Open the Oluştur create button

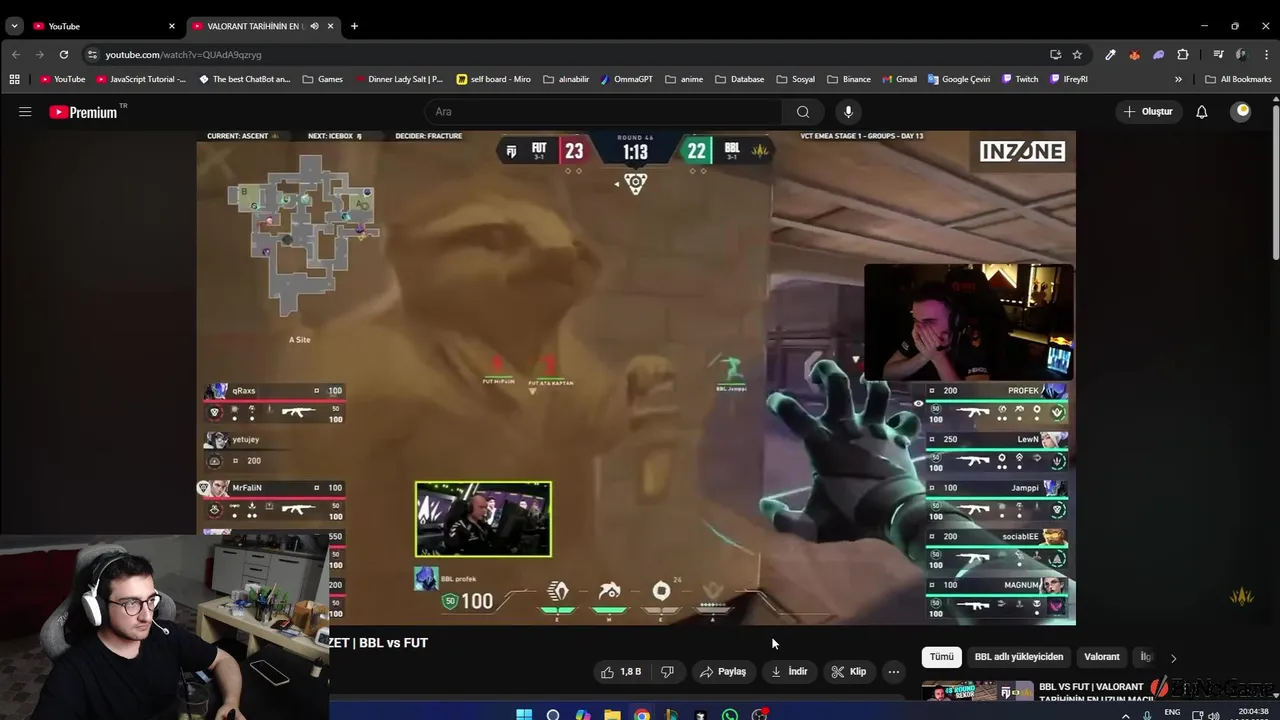tap(1148, 112)
